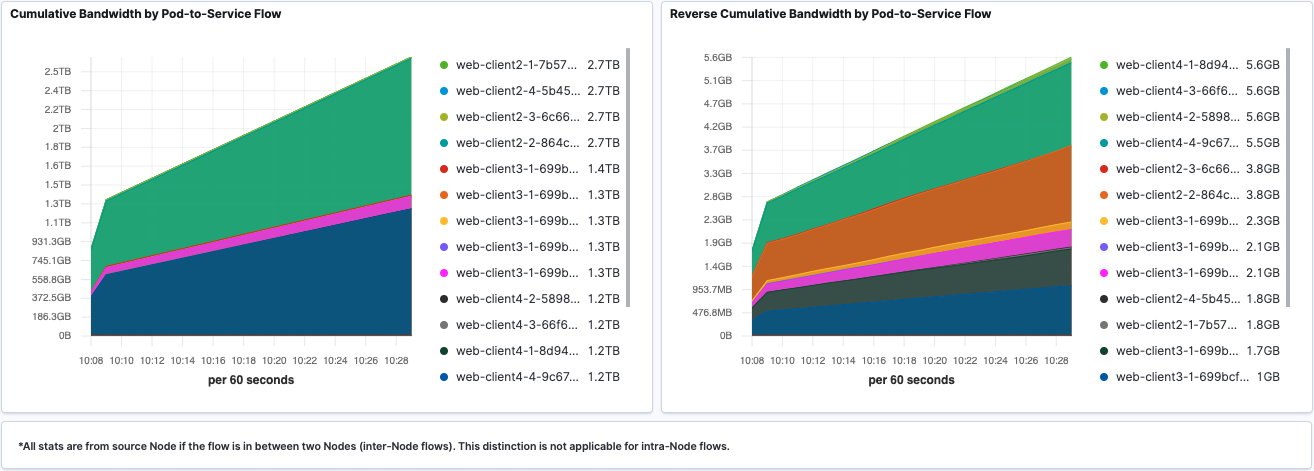The width and height of the screenshot is (1314, 471).
Task: Click green dot for web-client4-1-8d94 5.6GB entry
Action: pos(1103,65)
